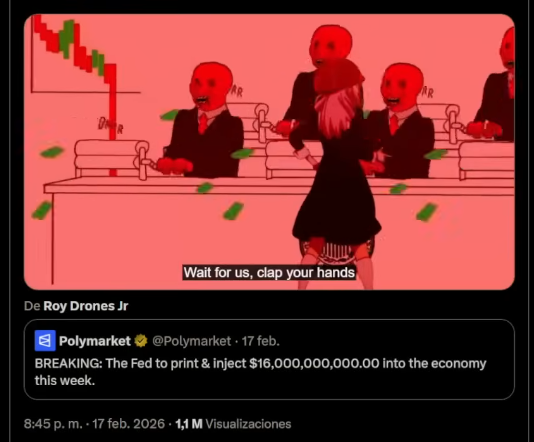This screenshot has height=442, width=534.
Task: Open the Polymarket display name in quoted post
Action: 95,341
